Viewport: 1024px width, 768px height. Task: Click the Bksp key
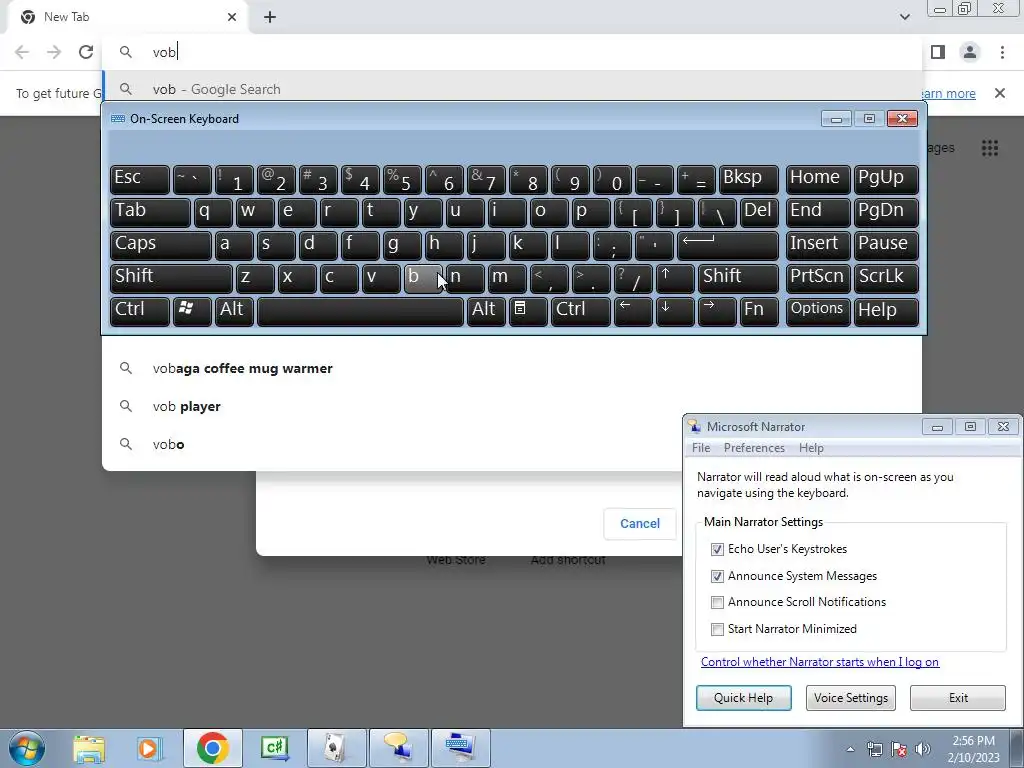pyautogui.click(x=748, y=179)
